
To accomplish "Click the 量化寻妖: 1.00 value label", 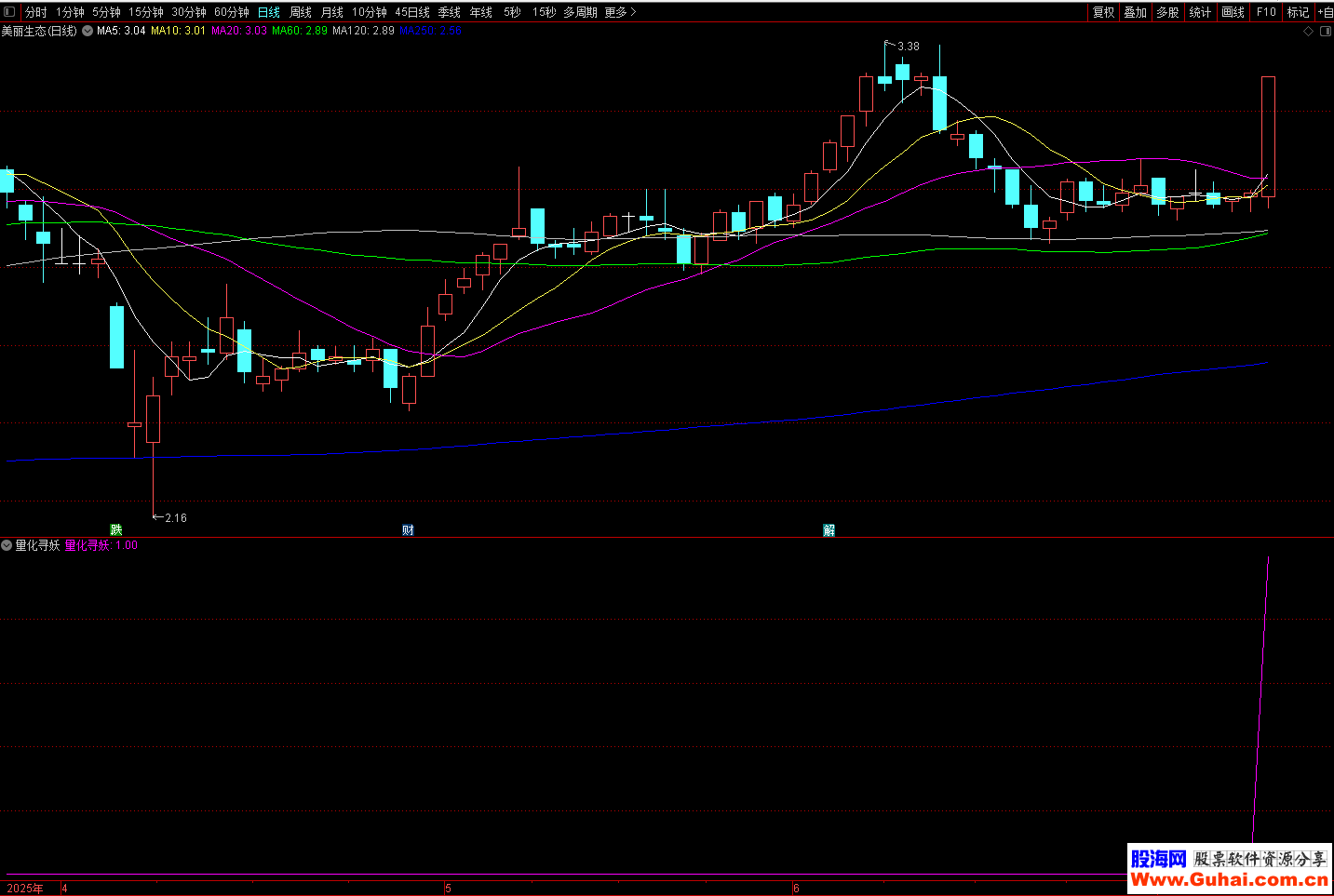I will [x=101, y=545].
